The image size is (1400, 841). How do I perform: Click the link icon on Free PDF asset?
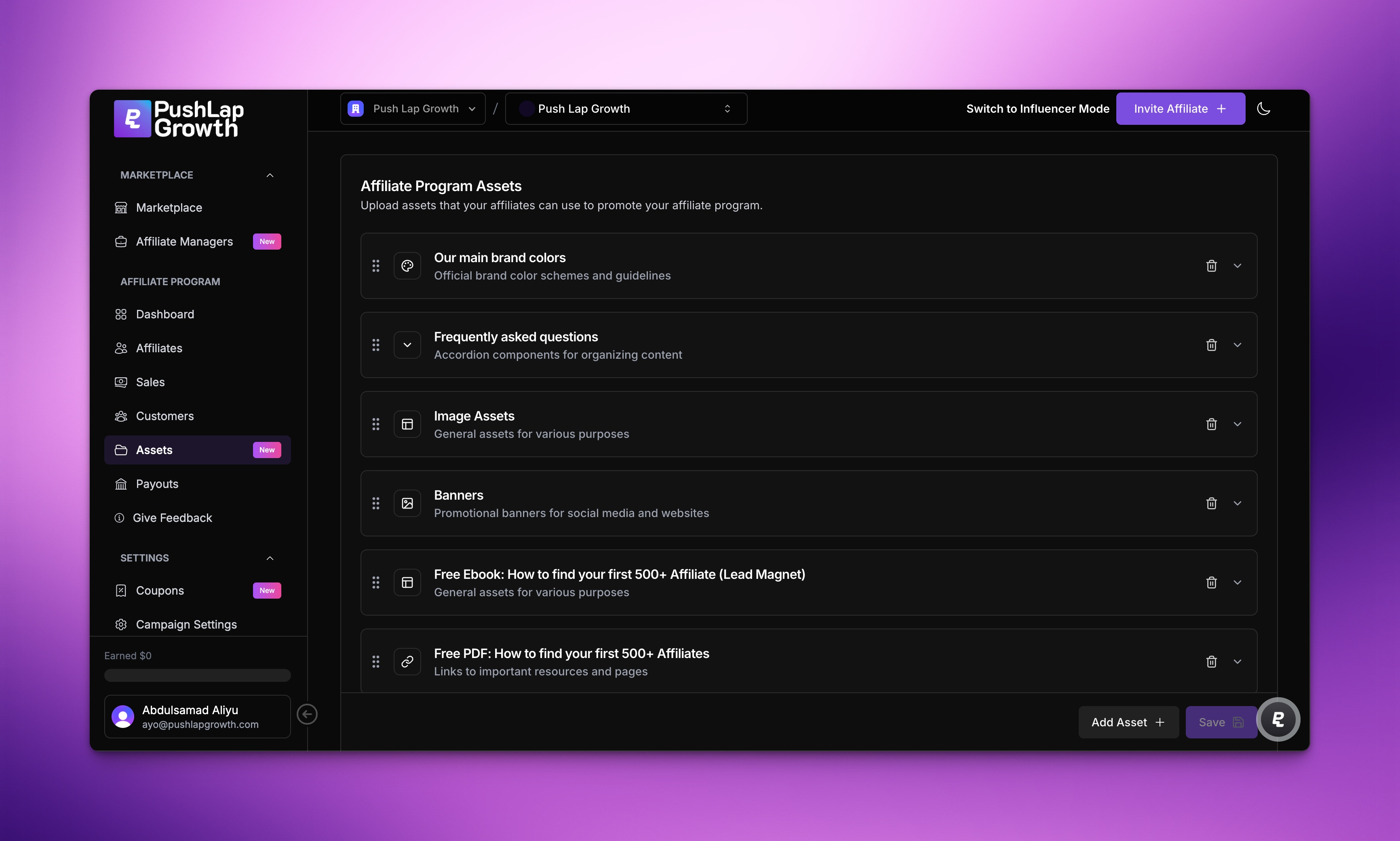407,661
